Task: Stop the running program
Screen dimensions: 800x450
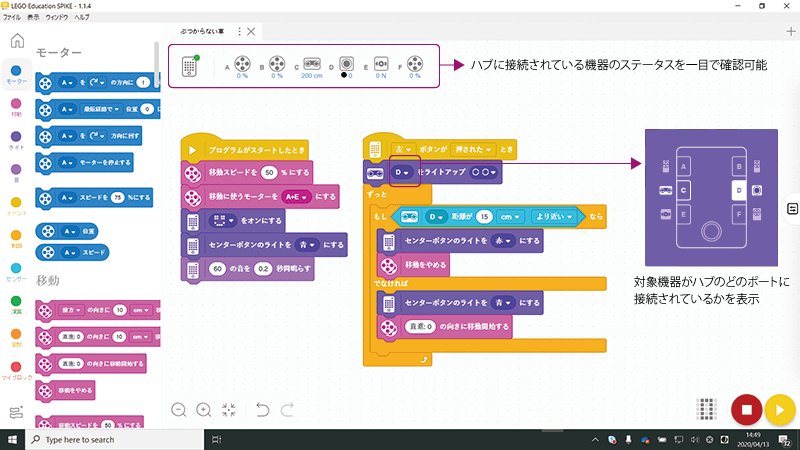Action: pos(746,410)
